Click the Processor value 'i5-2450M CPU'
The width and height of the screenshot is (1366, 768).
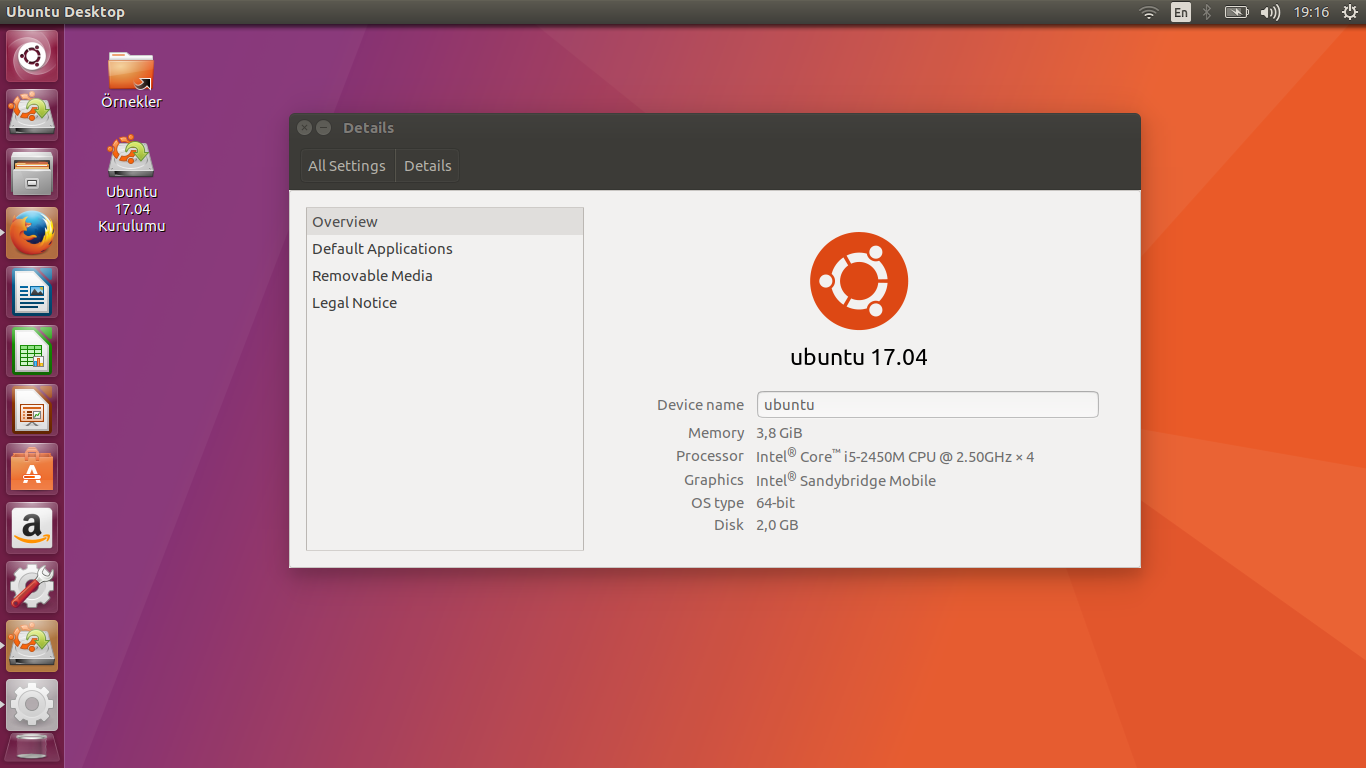tap(890, 457)
